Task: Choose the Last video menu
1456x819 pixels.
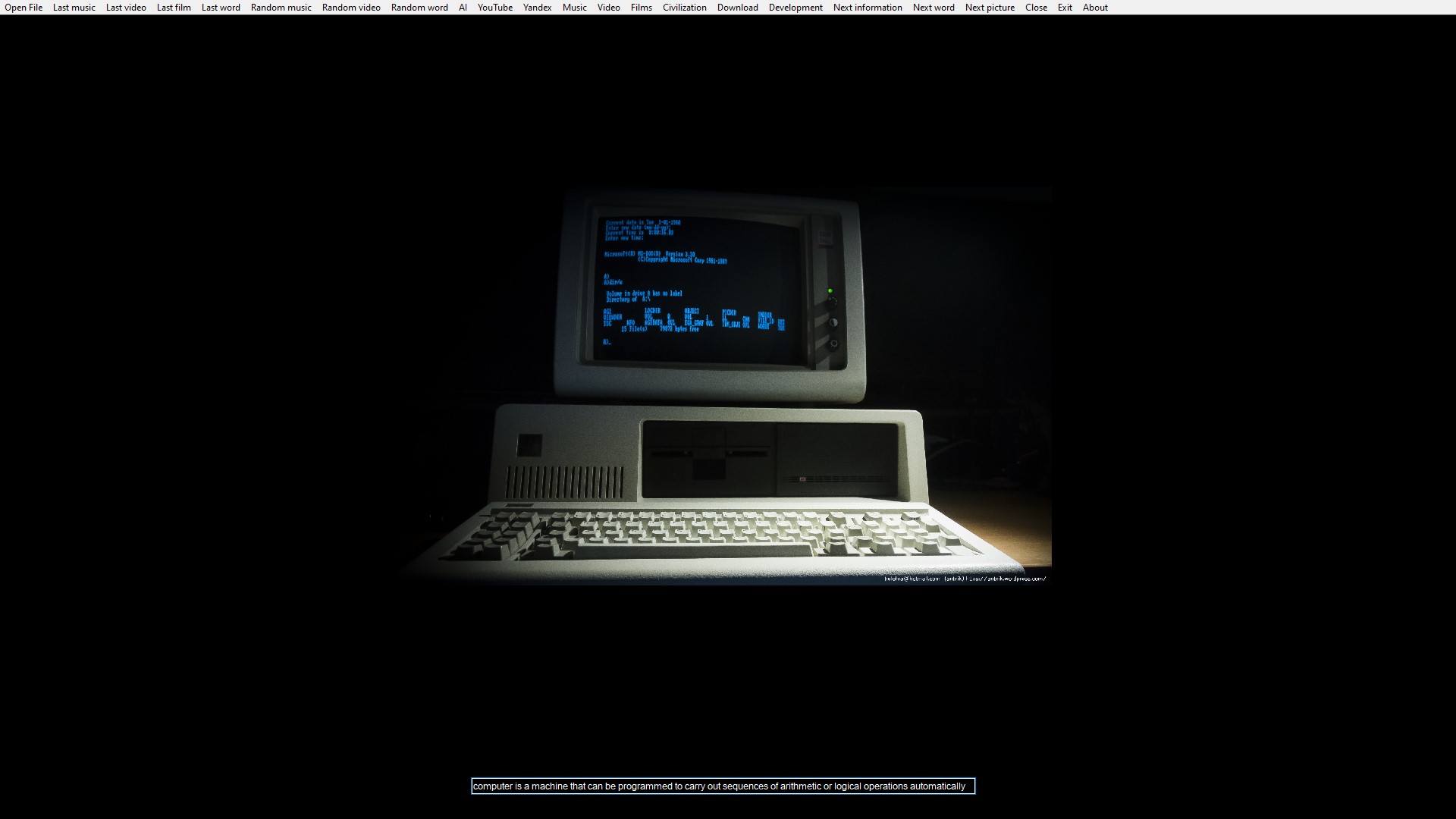Action: 126,8
